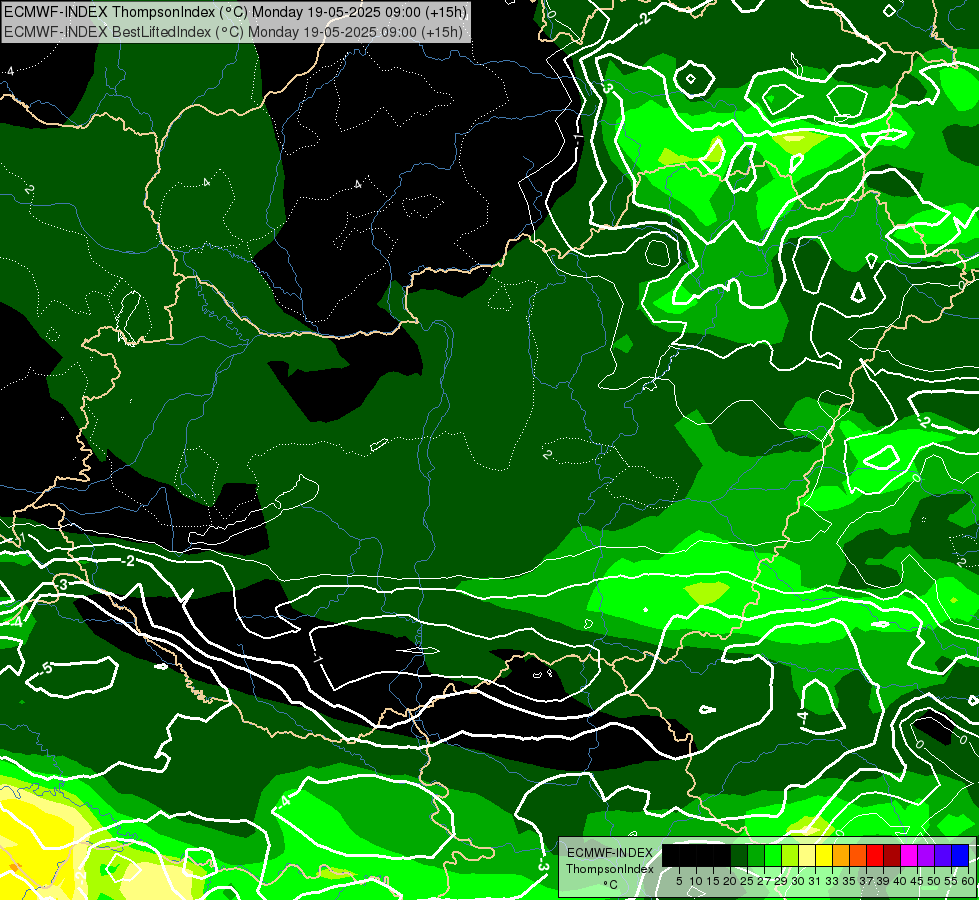Select the bright green 27-29 legend swatch
979x900 pixels.
774,855
